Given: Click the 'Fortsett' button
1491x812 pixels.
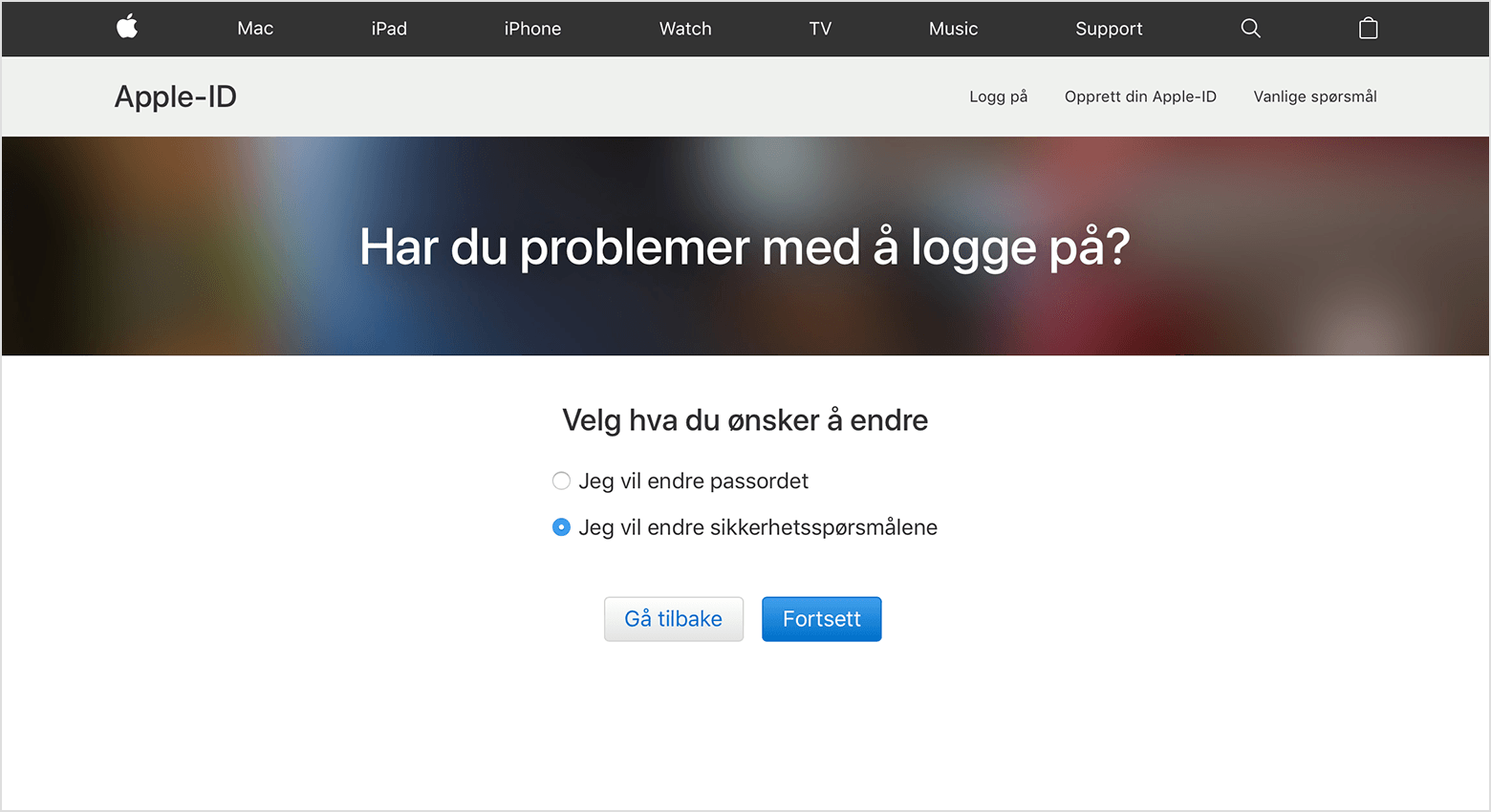Looking at the screenshot, I should 821,619.
